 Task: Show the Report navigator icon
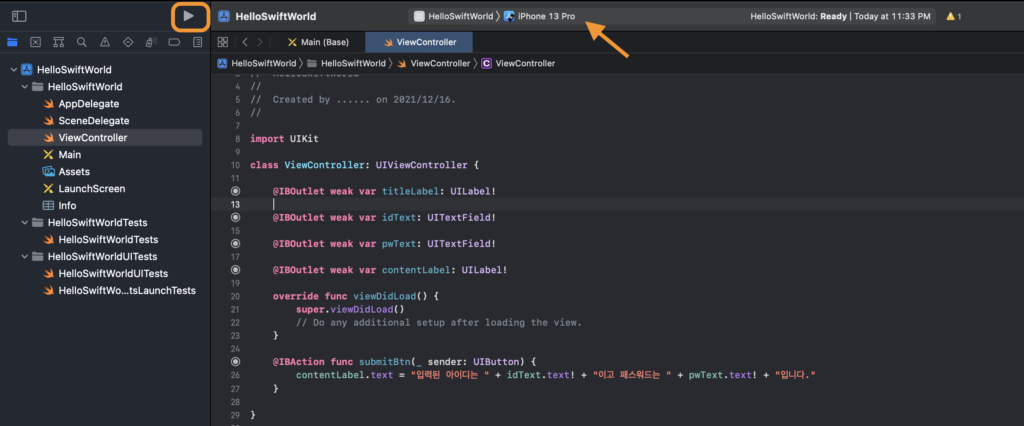[196, 43]
